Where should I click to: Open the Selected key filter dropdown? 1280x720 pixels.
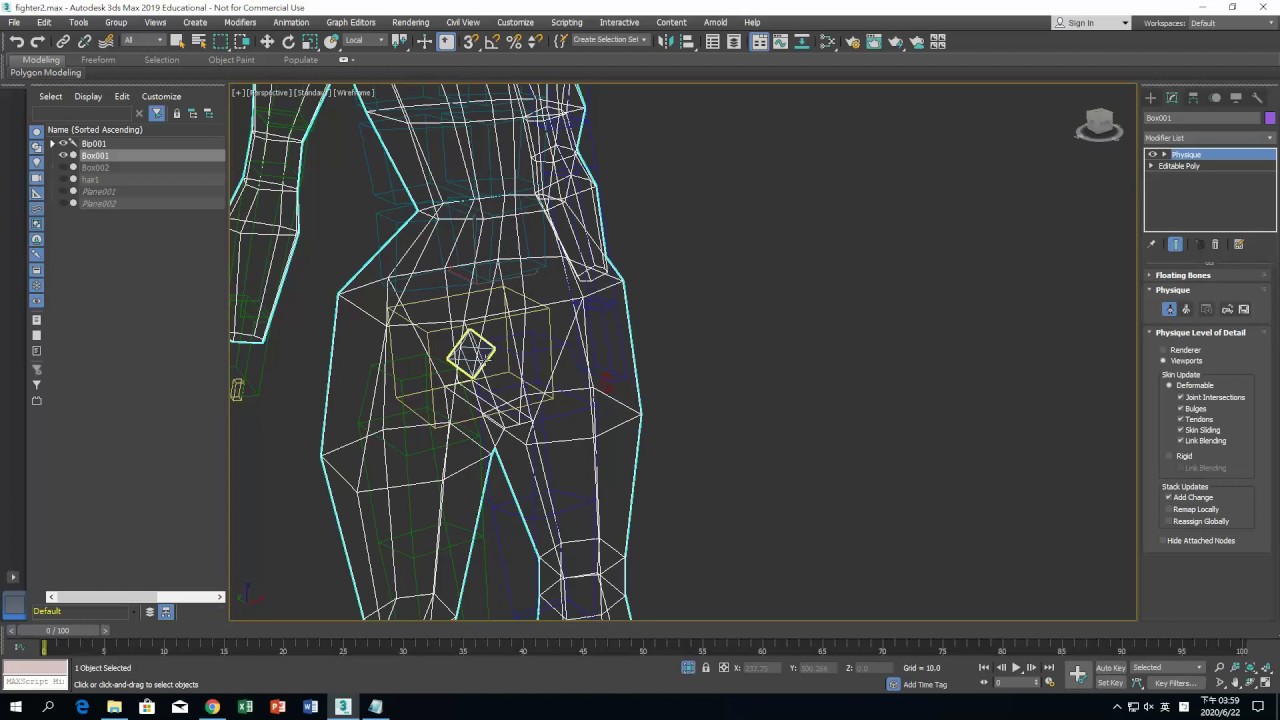1168,668
